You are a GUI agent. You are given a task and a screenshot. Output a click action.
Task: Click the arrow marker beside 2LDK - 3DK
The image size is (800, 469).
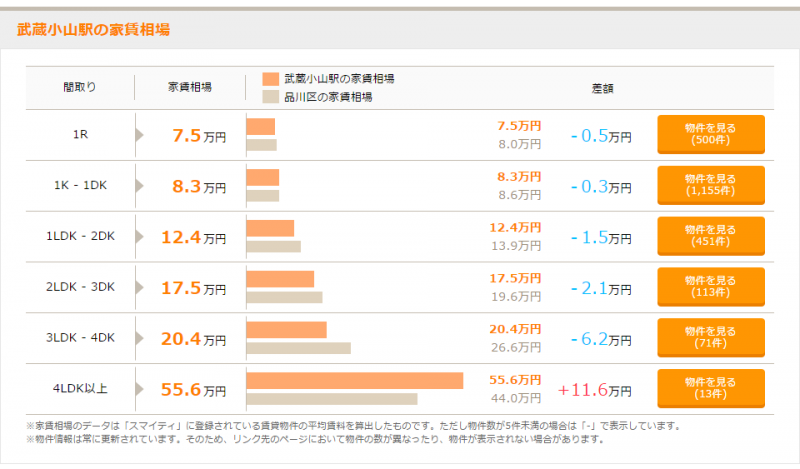click(x=140, y=288)
